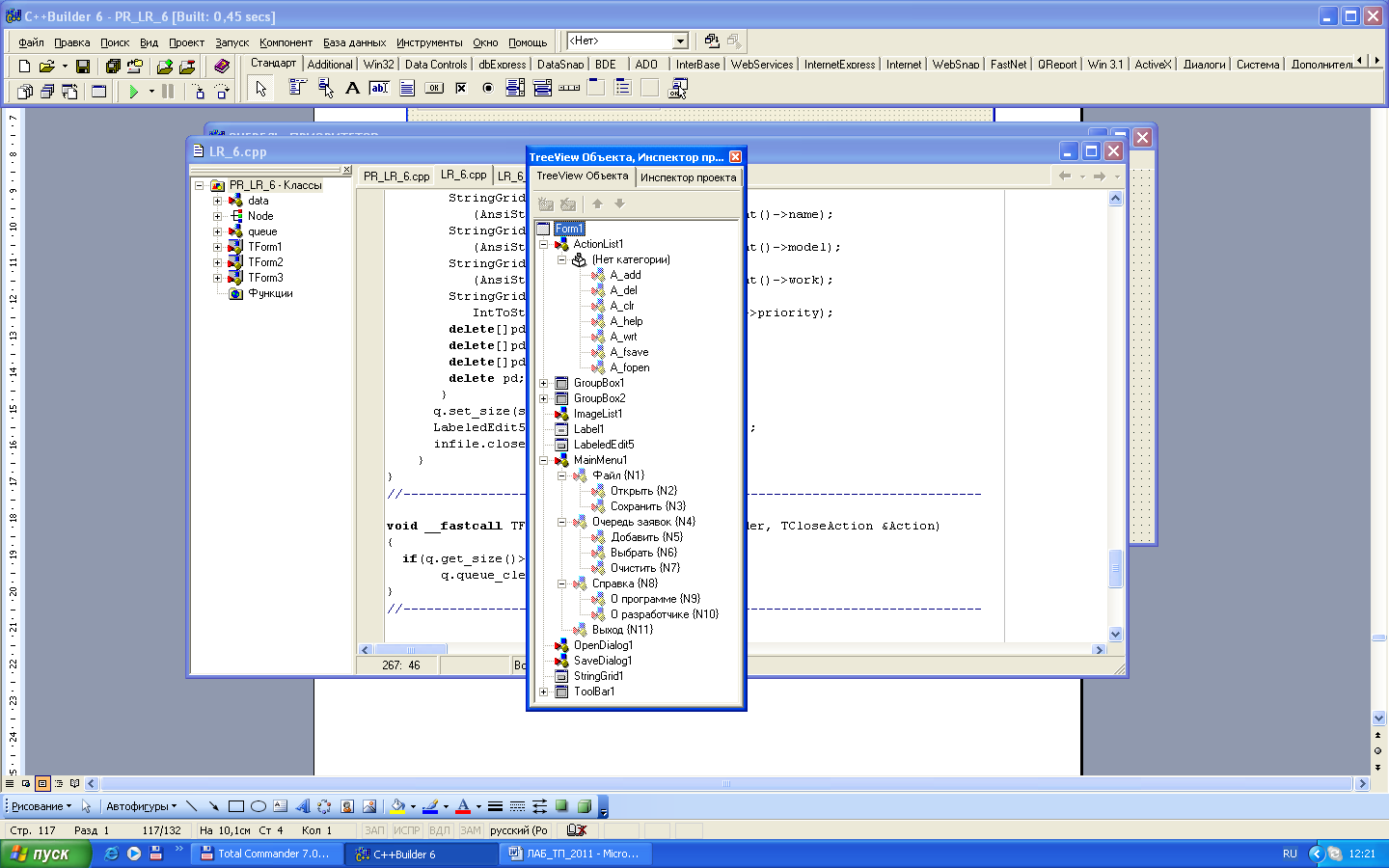Click the code editor vertical scrollbar down arrow

[x=1116, y=634]
